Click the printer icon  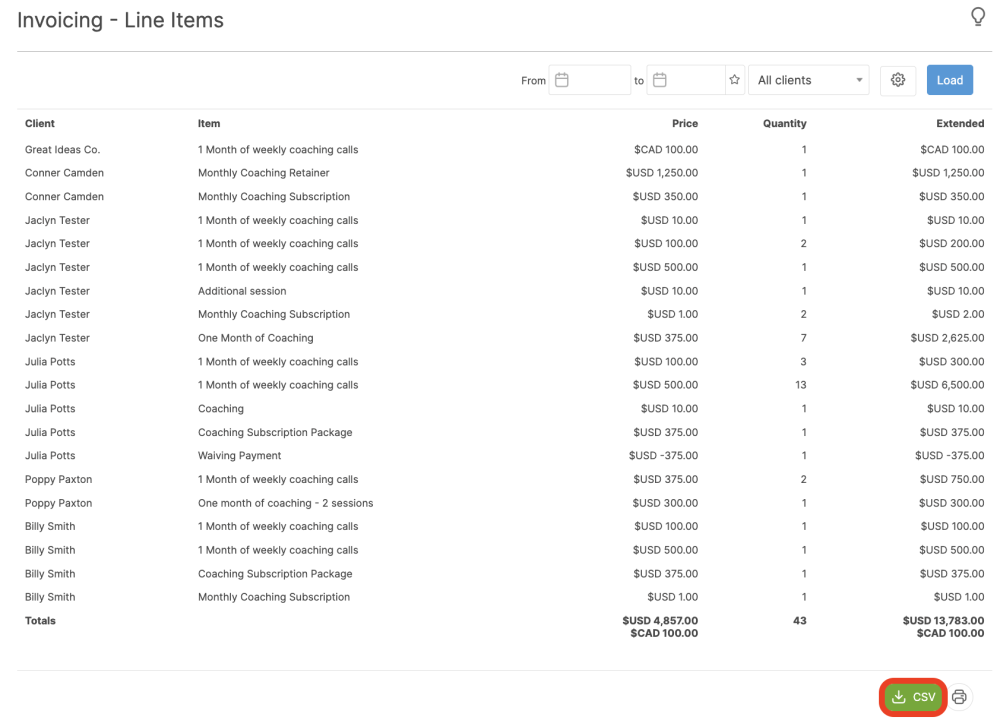959,697
